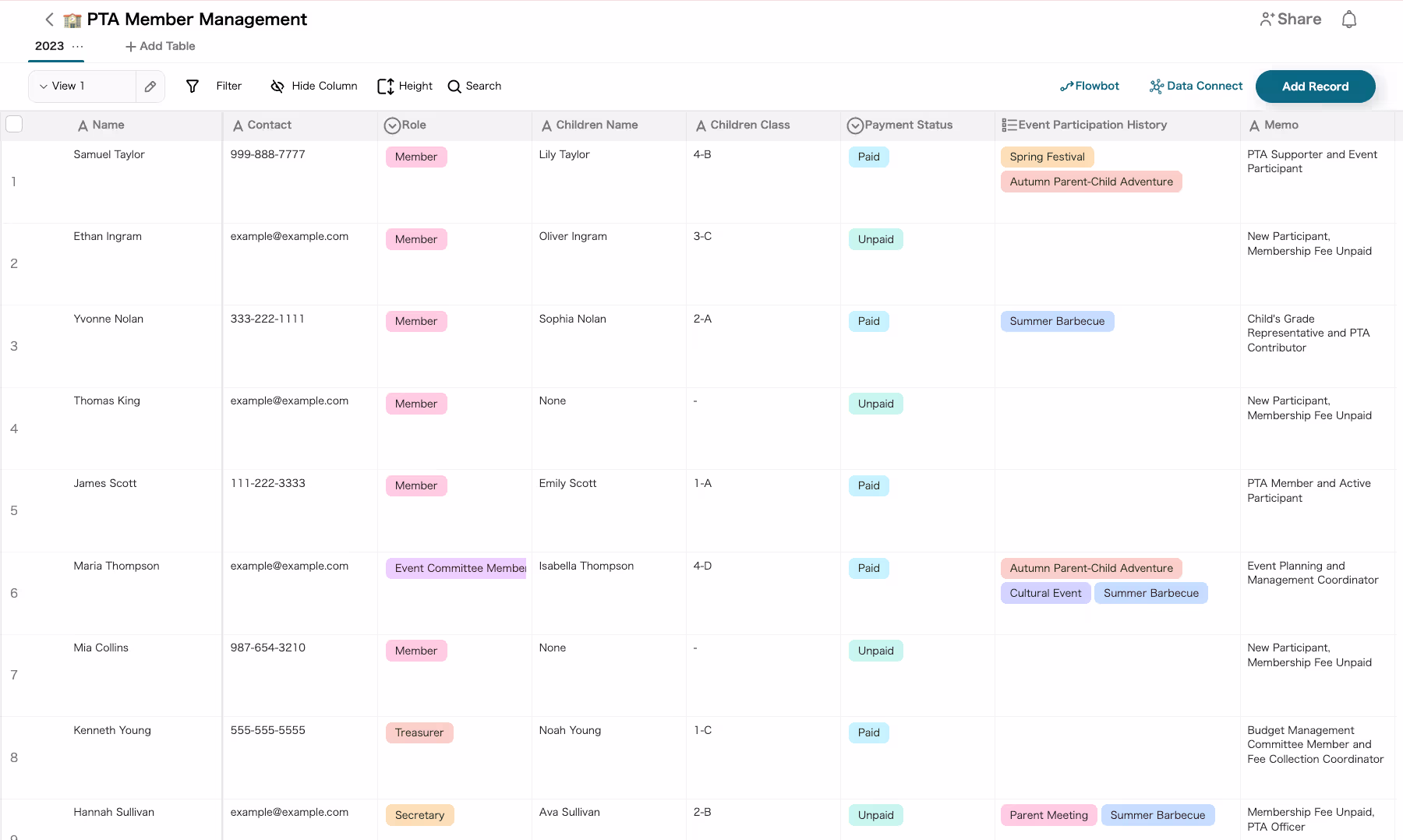
Task: Open the Payment Status column header menu
Action: (855, 125)
